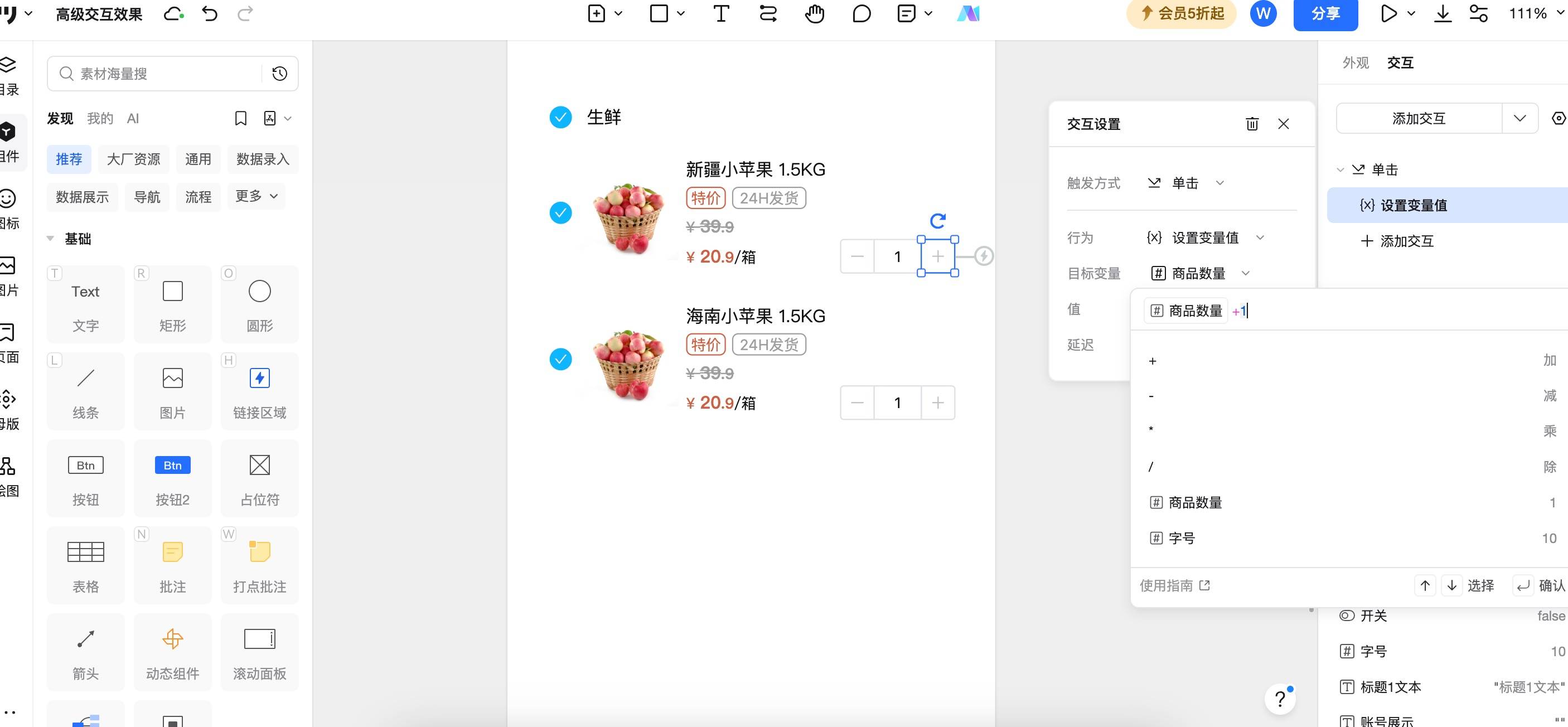Open the settings sliders icon
1568x727 pixels.
coord(1479,13)
